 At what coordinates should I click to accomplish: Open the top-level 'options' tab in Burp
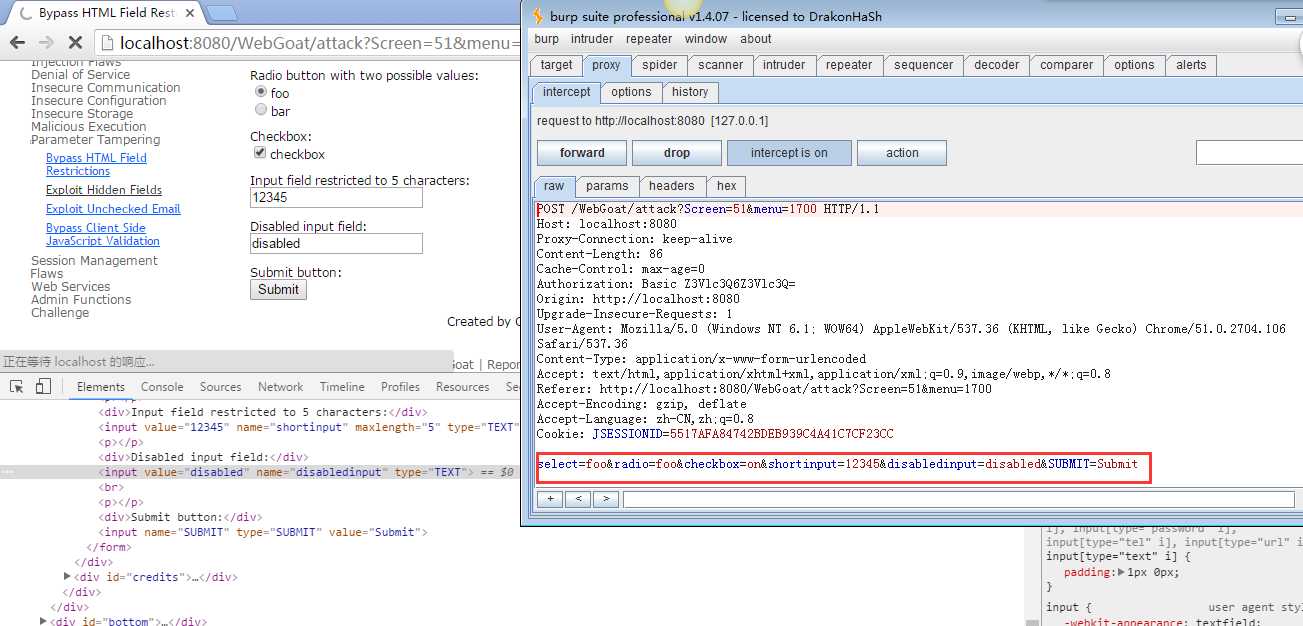[x=1134, y=65]
